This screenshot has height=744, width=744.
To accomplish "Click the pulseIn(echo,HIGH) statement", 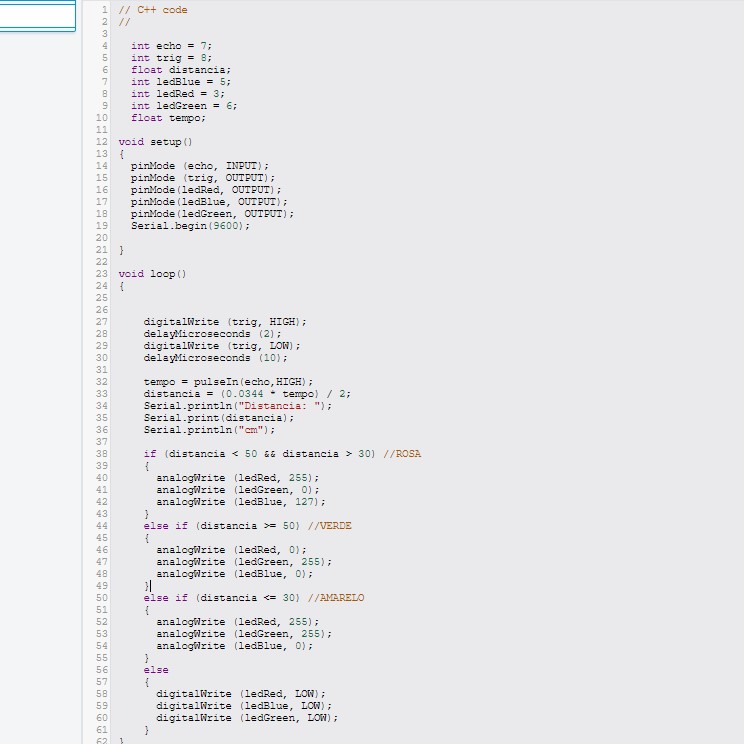I will [228, 382].
